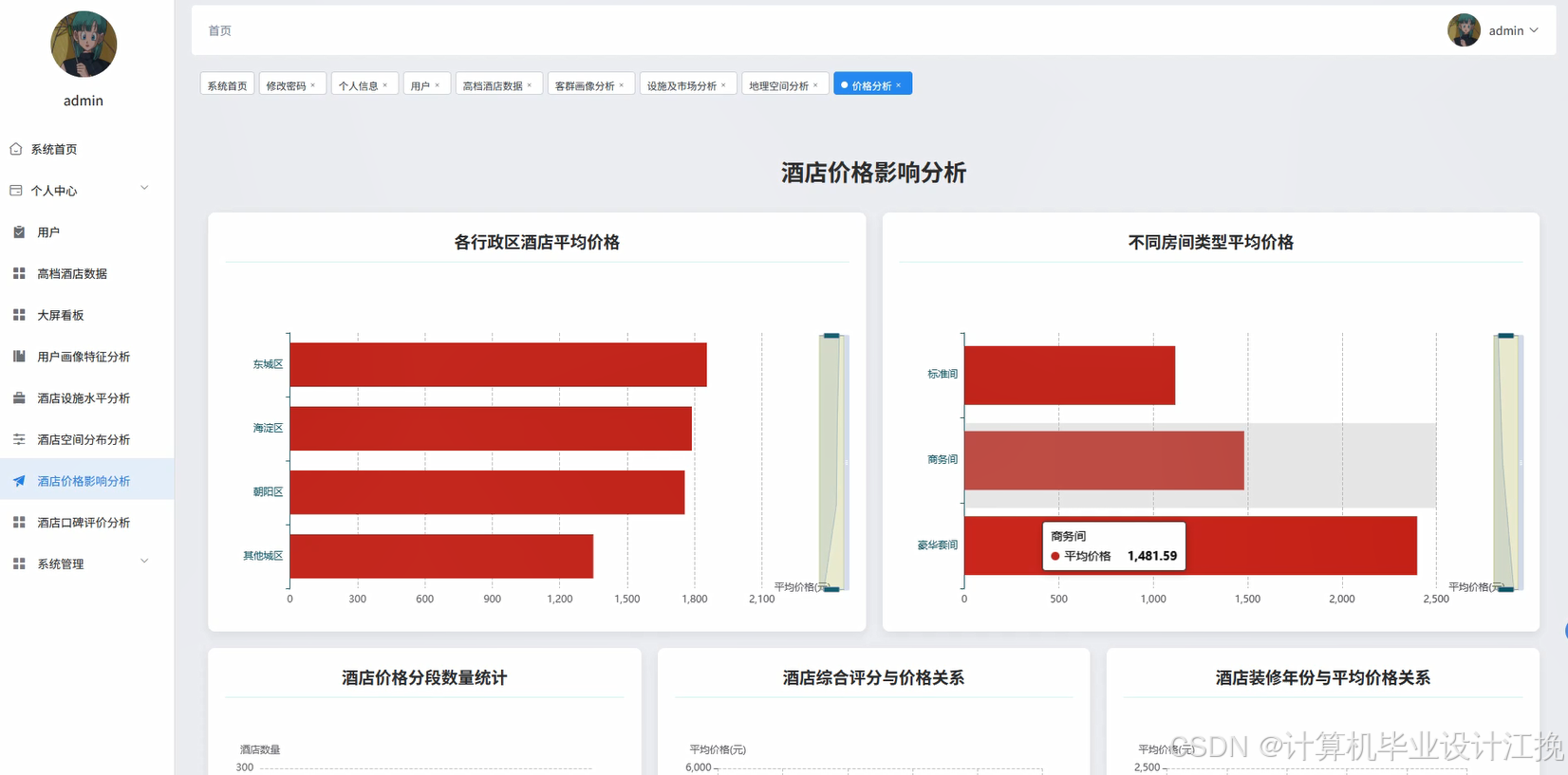Open 酒店空间分布分析 in the sidebar
The image size is (1568, 775).
point(86,439)
